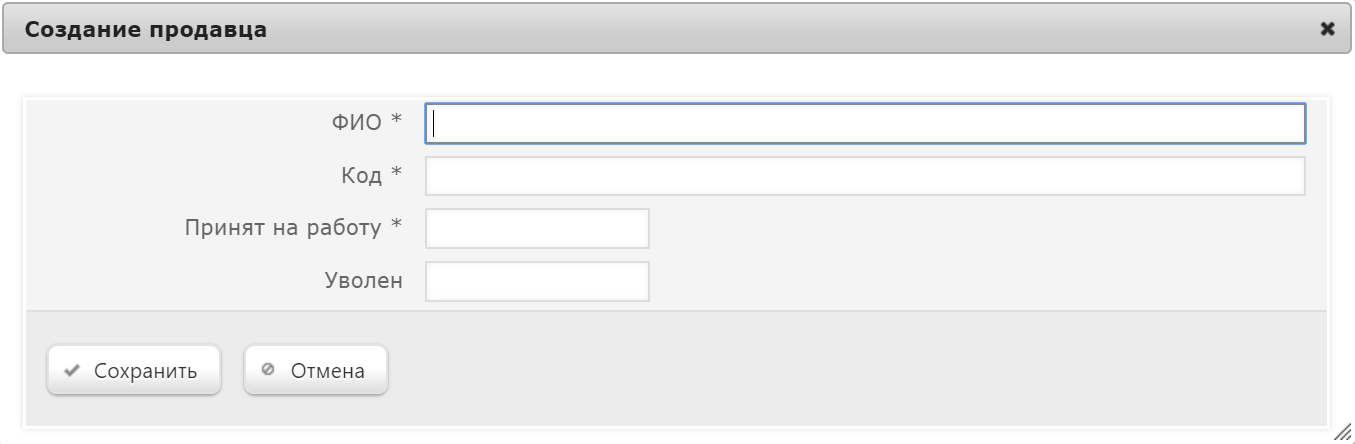The image size is (1355, 444).
Task: Open the Принят на работу date field
Action: click(x=537, y=228)
